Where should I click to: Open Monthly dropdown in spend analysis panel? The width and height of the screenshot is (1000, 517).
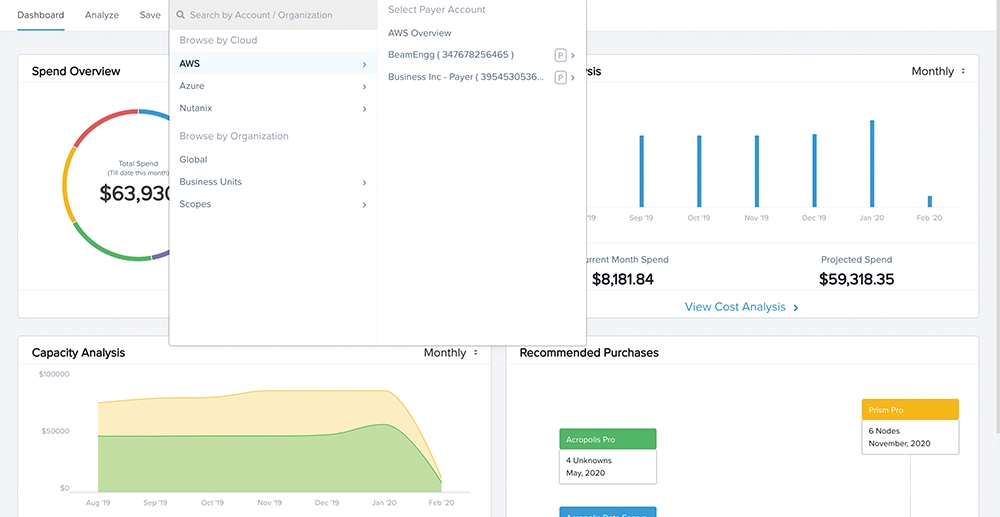tap(938, 71)
